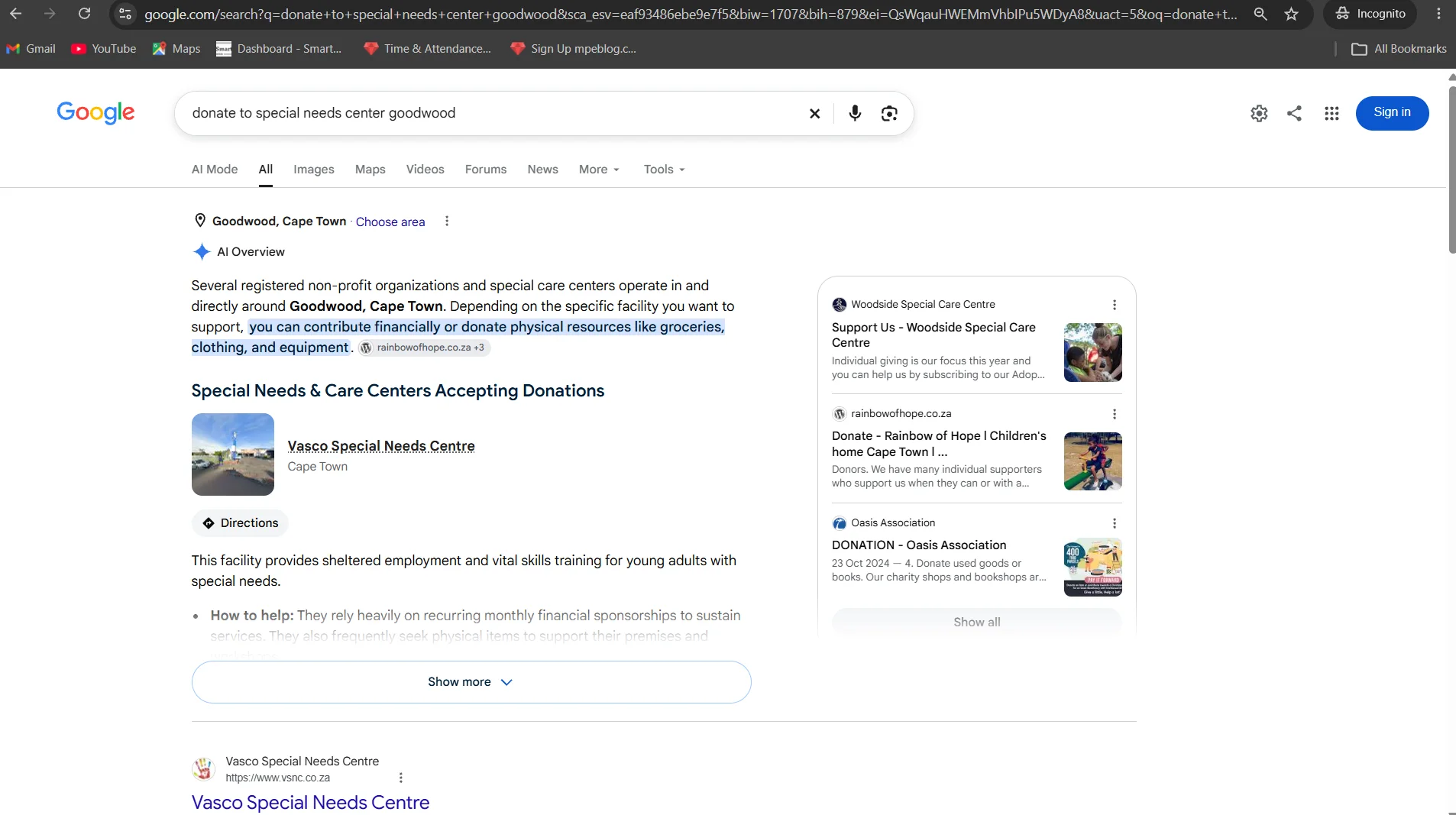Viewport: 1456px width, 815px height.
Task: Select the All results tab
Action: (x=266, y=170)
